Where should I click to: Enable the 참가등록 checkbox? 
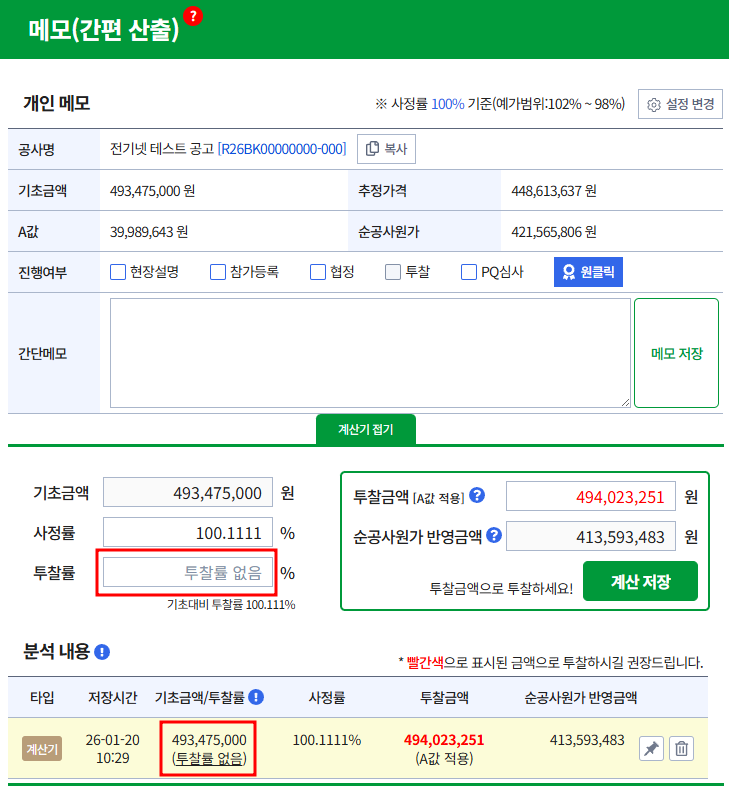pos(218,271)
